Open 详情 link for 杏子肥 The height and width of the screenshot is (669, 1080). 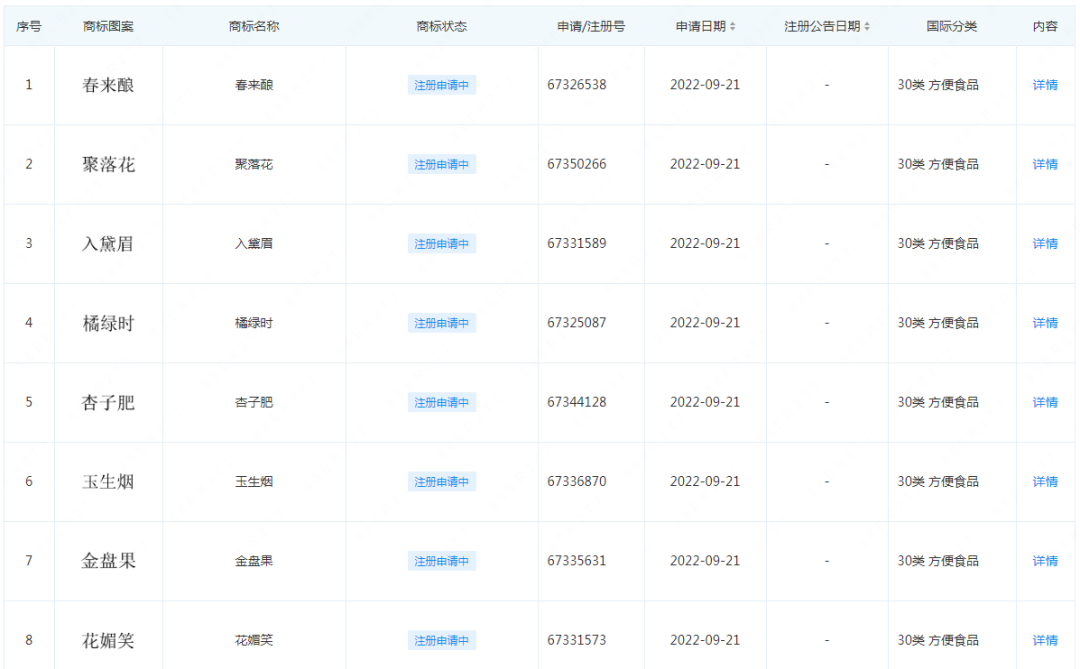[1045, 402]
